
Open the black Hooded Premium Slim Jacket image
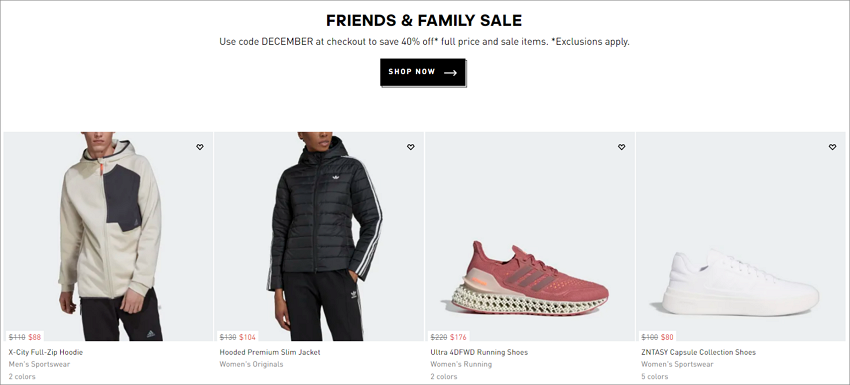319,236
